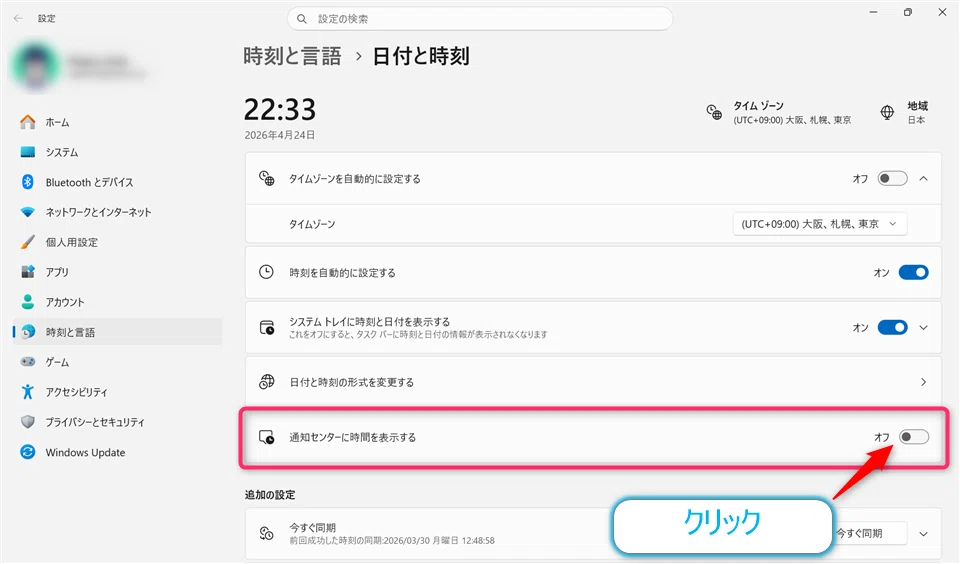
Task: Click the アクセシビリティ figure icon
Action: click(x=28, y=392)
